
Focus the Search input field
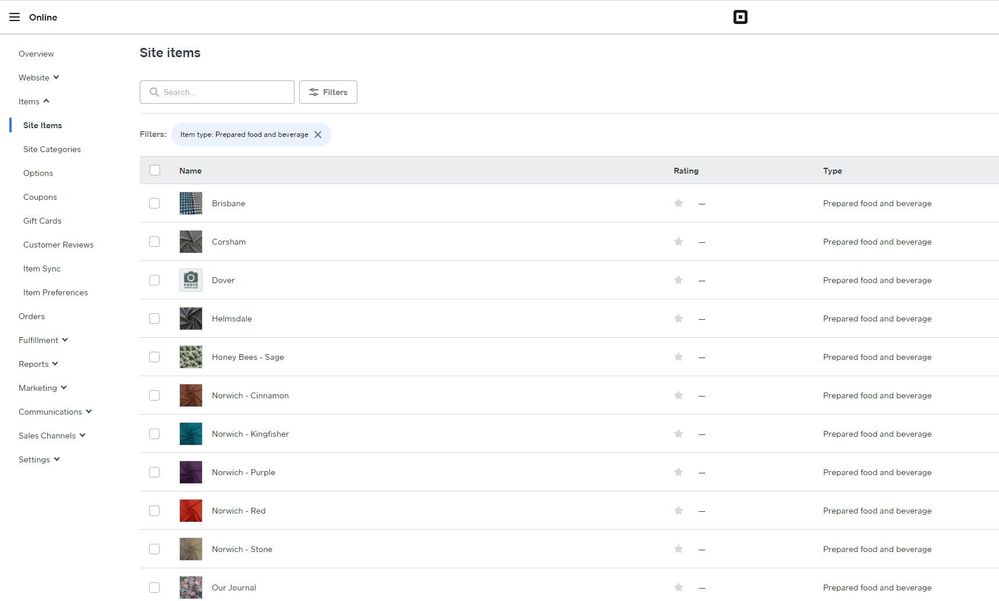(217, 92)
